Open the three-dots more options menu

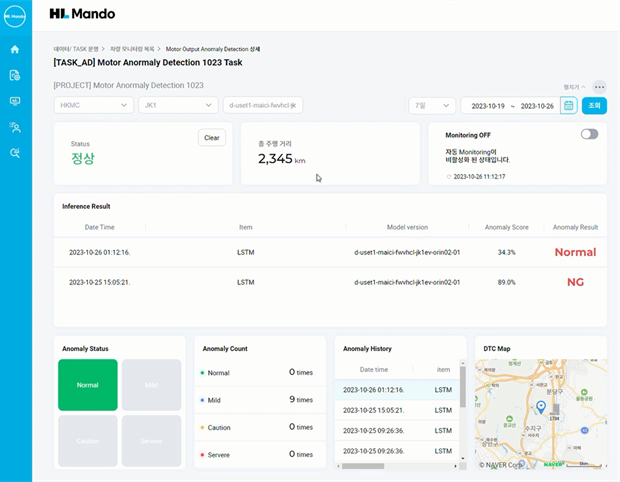[599, 87]
